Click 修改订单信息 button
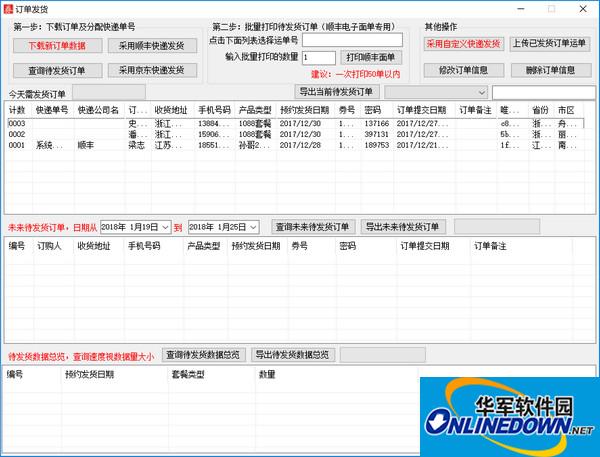This screenshot has width=600, height=457. click(x=464, y=70)
